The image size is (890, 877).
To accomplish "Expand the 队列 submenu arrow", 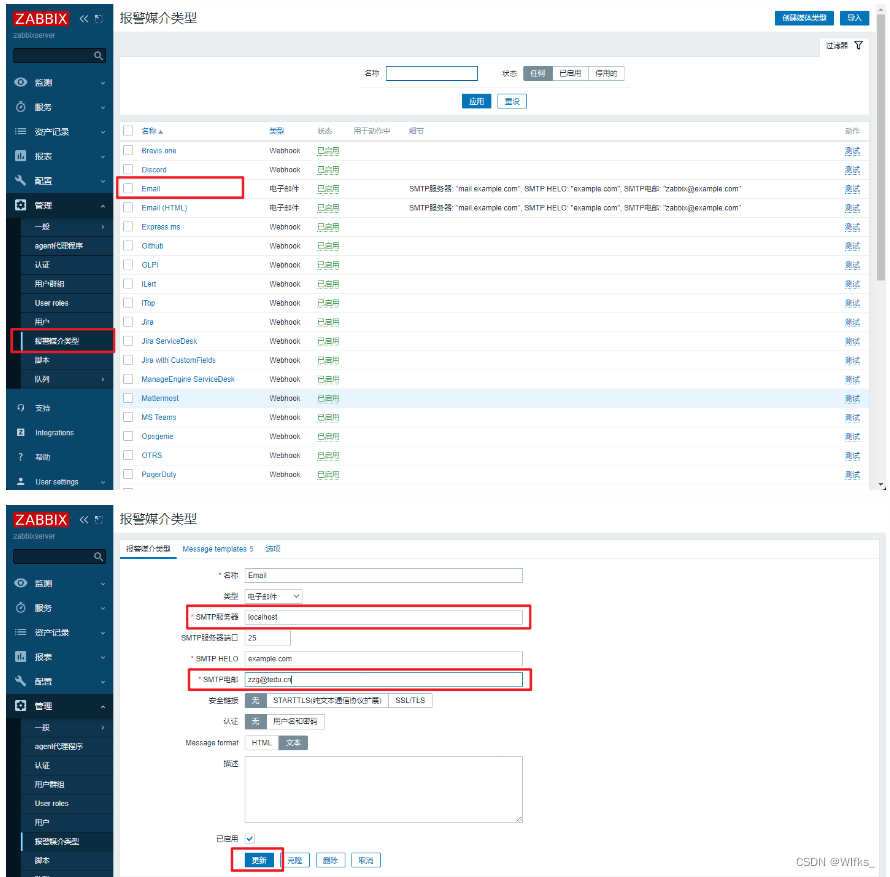I will coord(103,379).
